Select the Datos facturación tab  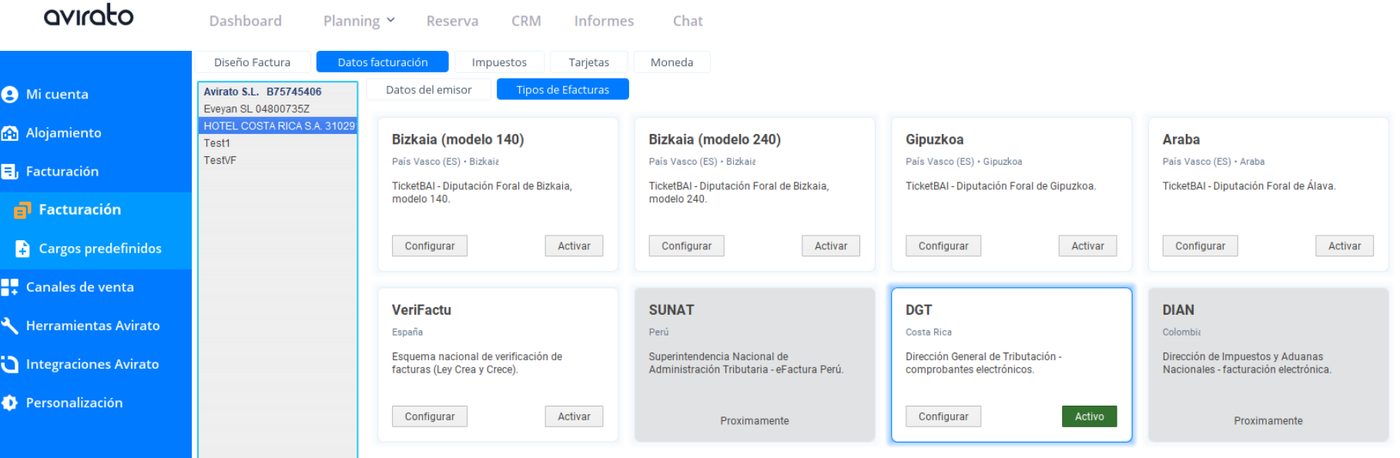382,62
